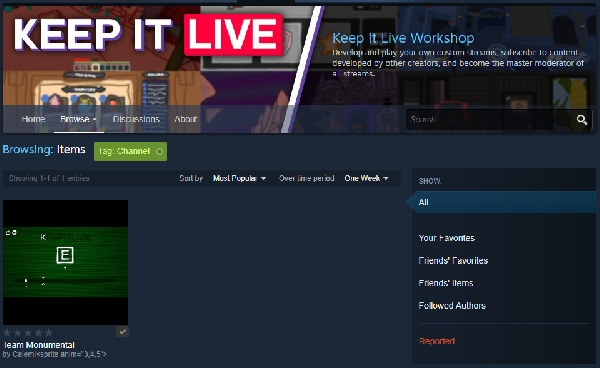Click the search magnifier icon
The width and height of the screenshot is (600, 368).
coord(582,120)
